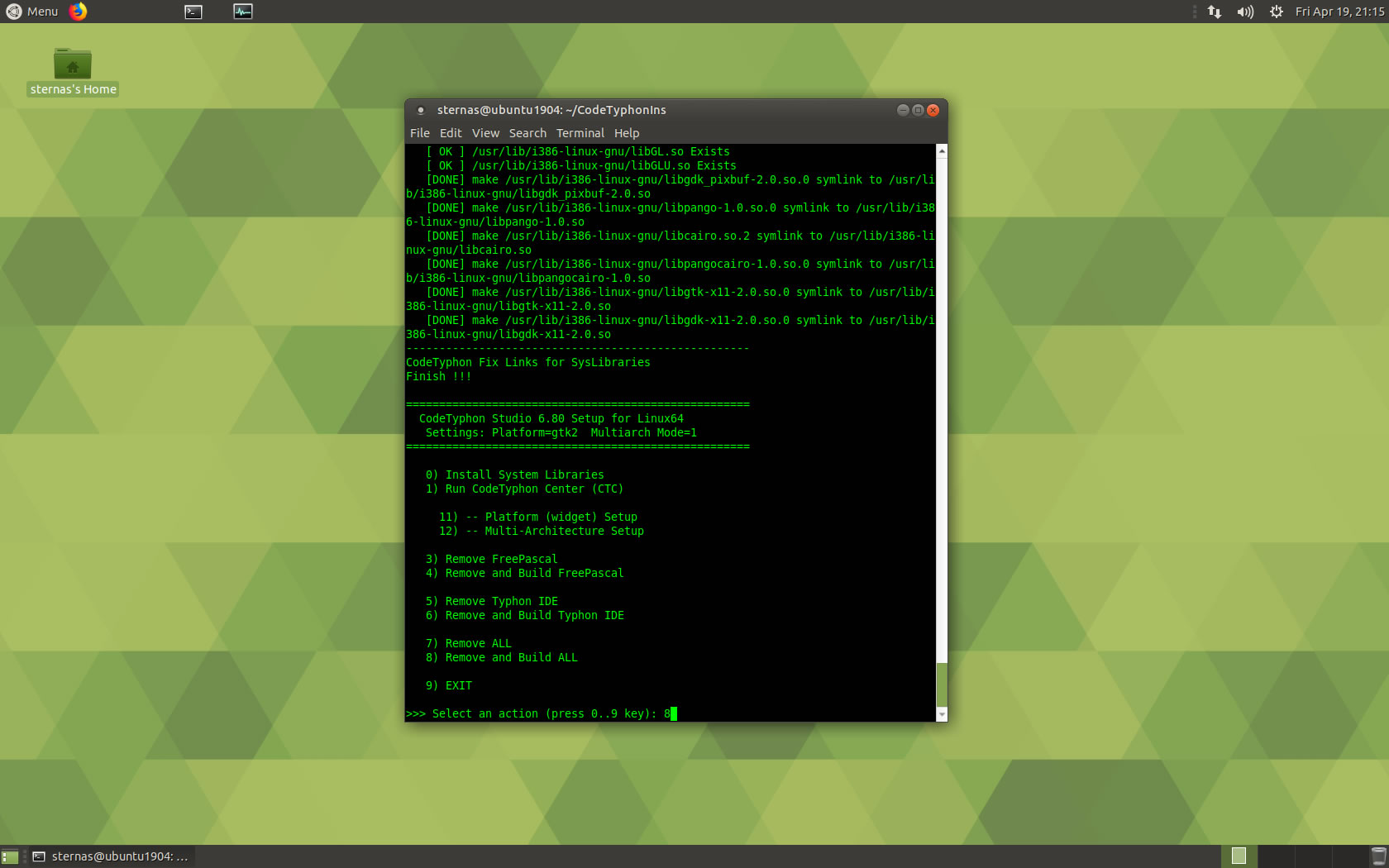1389x868 pixels.
Task: Open the View menu in terminal
Action: point(485,133)
